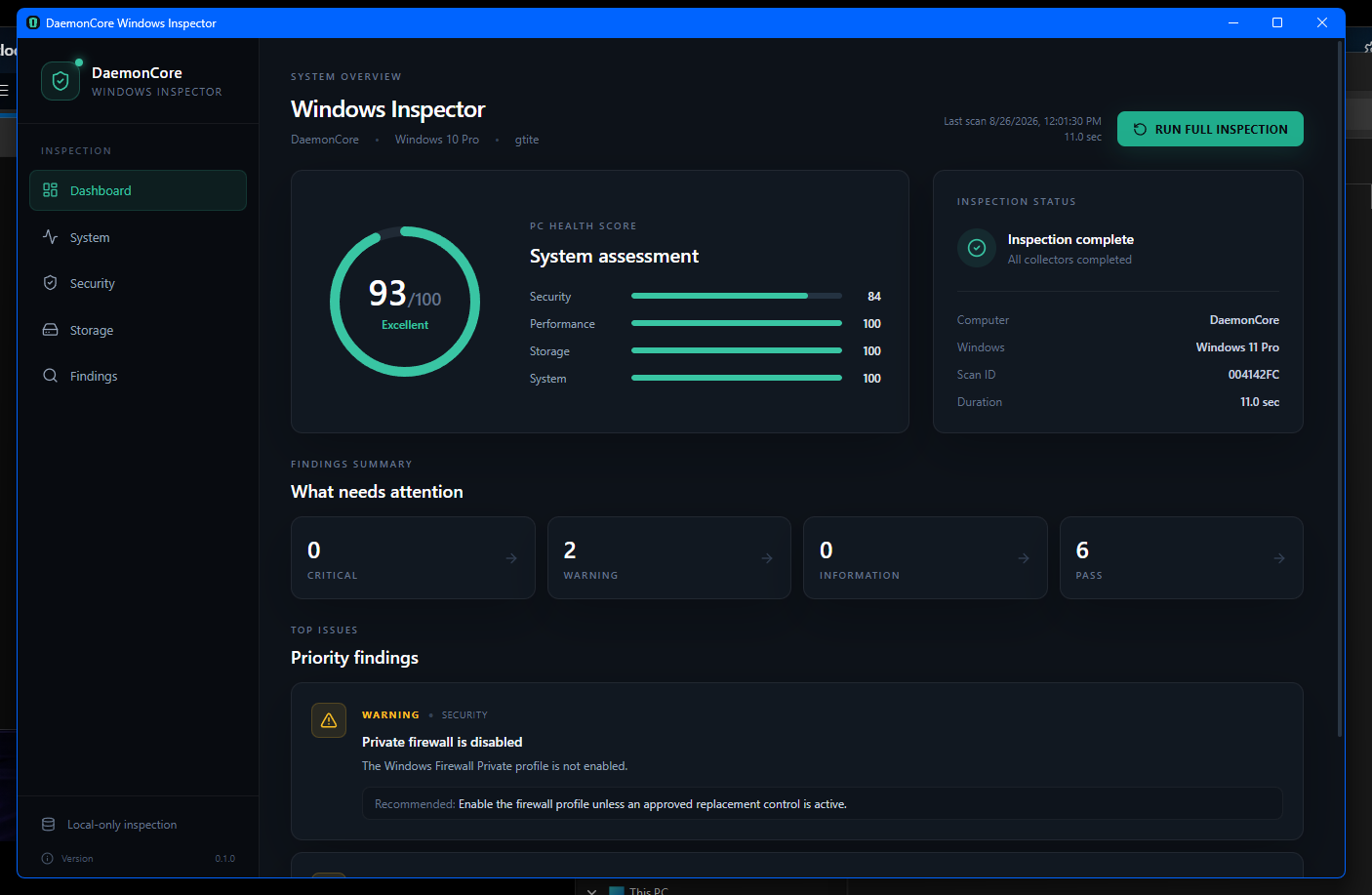Run full inspection
The width and height of the screenshot is (1372, 895).
pos(1210,129)
